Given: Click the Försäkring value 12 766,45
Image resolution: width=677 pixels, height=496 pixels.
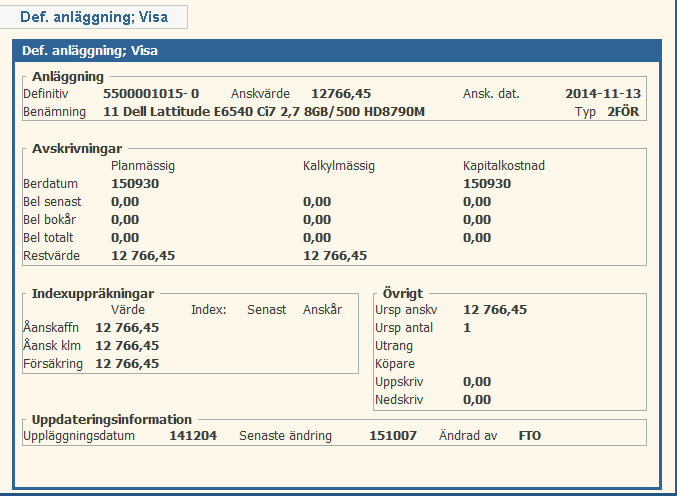Looking at the screenshot, I should [127, 364].
